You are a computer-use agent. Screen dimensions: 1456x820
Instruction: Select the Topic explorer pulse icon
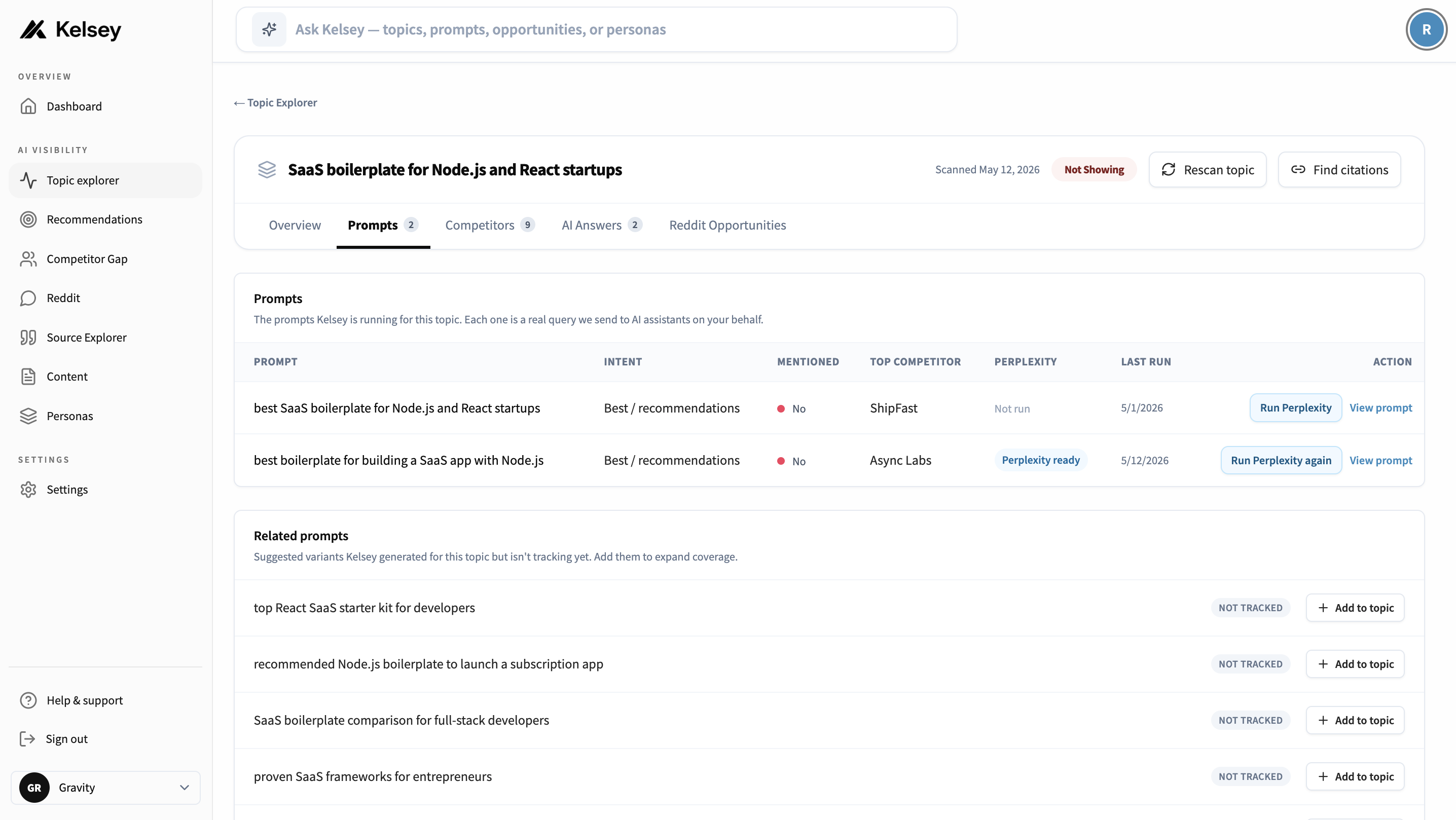tap(28, 180)
